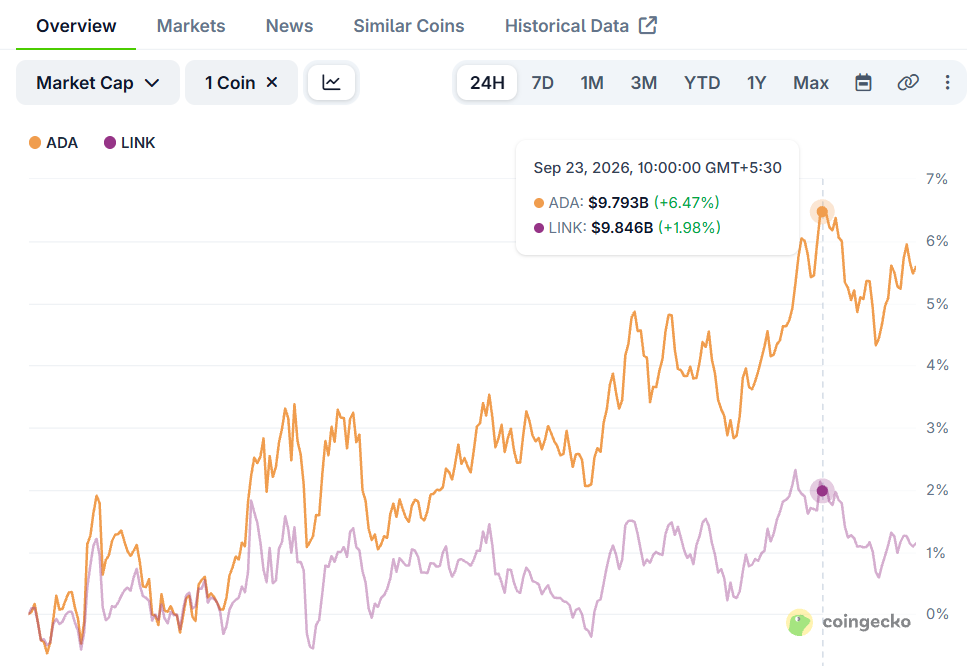Click the 1 Coin comparison button

(241, 82)
